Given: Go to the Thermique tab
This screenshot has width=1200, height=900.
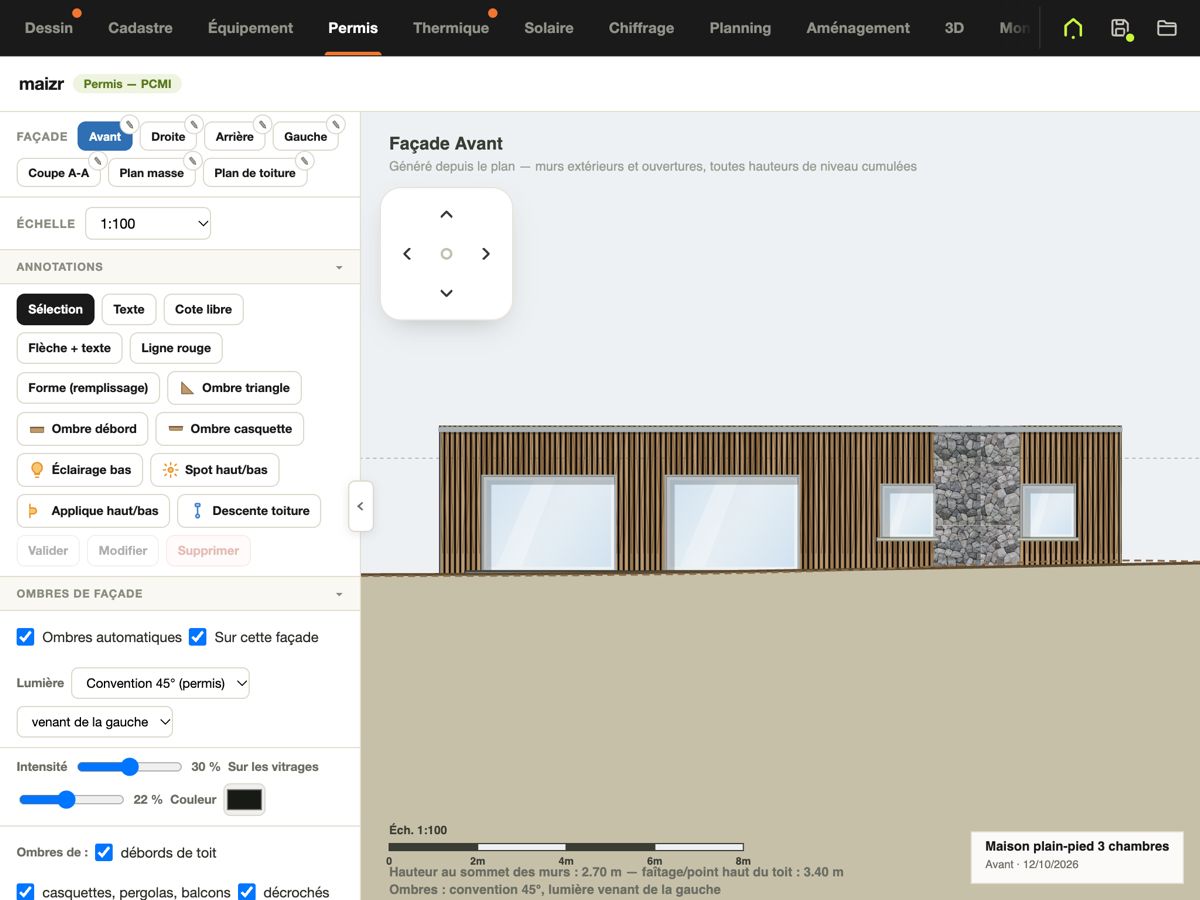Looking at the screenshot, I should click(451, 28).
